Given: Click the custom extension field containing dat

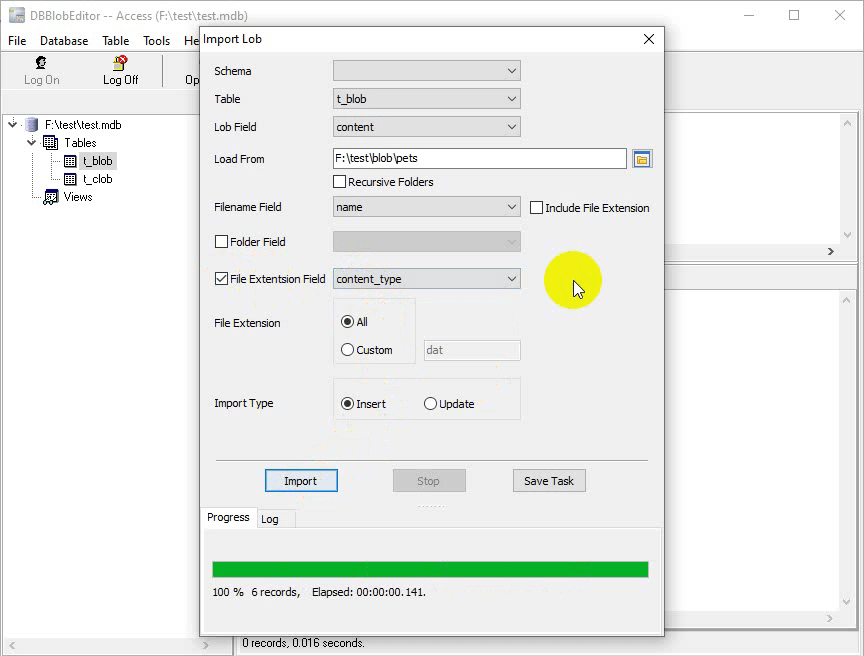Looking at the screenshot, I should click(x=472, y=350).
